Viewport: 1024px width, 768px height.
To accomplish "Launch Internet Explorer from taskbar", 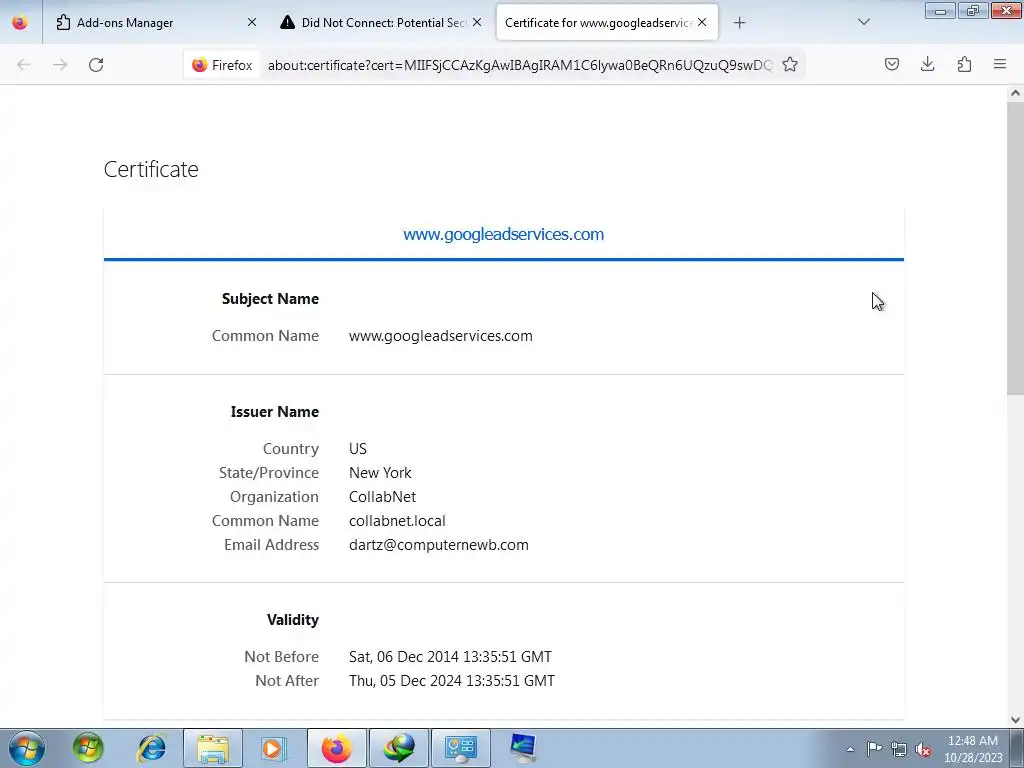I will 152,748.
